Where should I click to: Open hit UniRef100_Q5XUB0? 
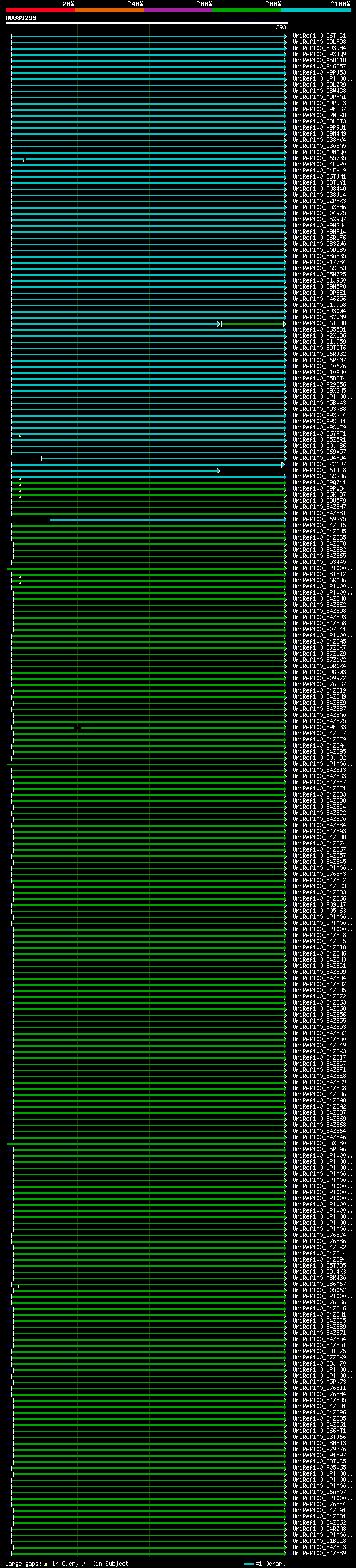point(319,1143)
